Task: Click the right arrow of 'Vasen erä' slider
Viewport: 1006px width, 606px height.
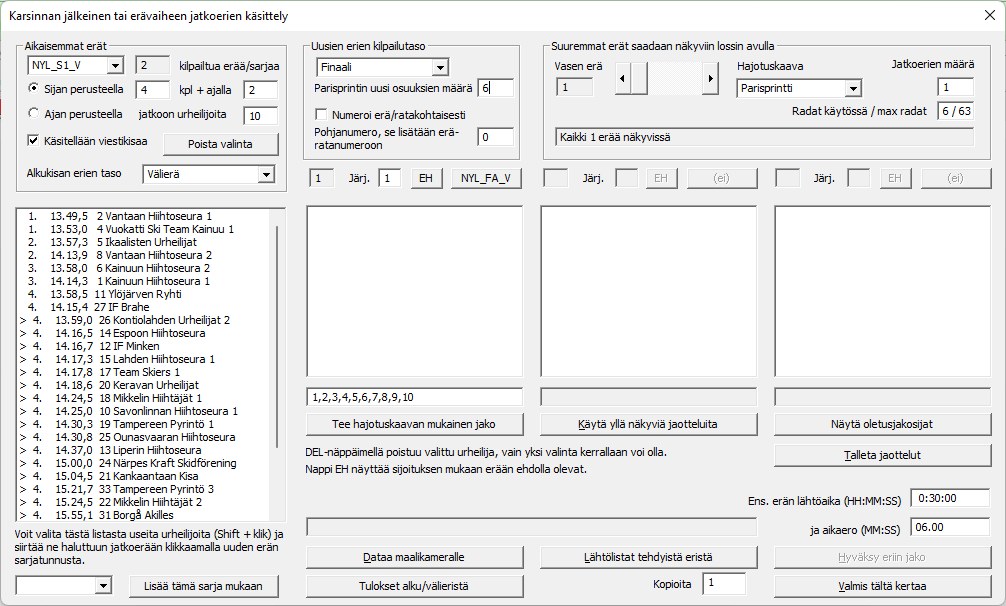Action: coord(711,78)
